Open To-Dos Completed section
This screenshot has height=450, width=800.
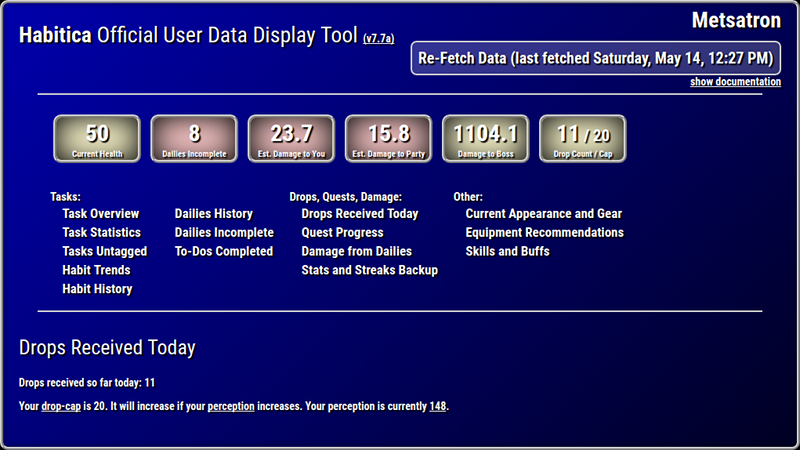coord(224,252)
